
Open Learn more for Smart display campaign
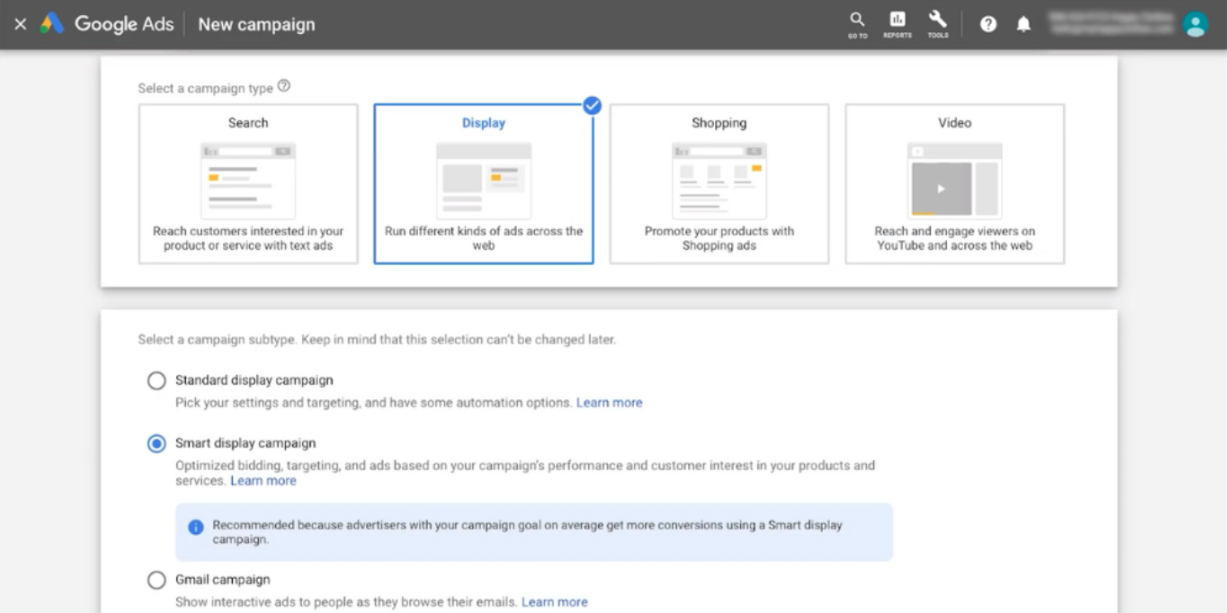coord(263,481)
